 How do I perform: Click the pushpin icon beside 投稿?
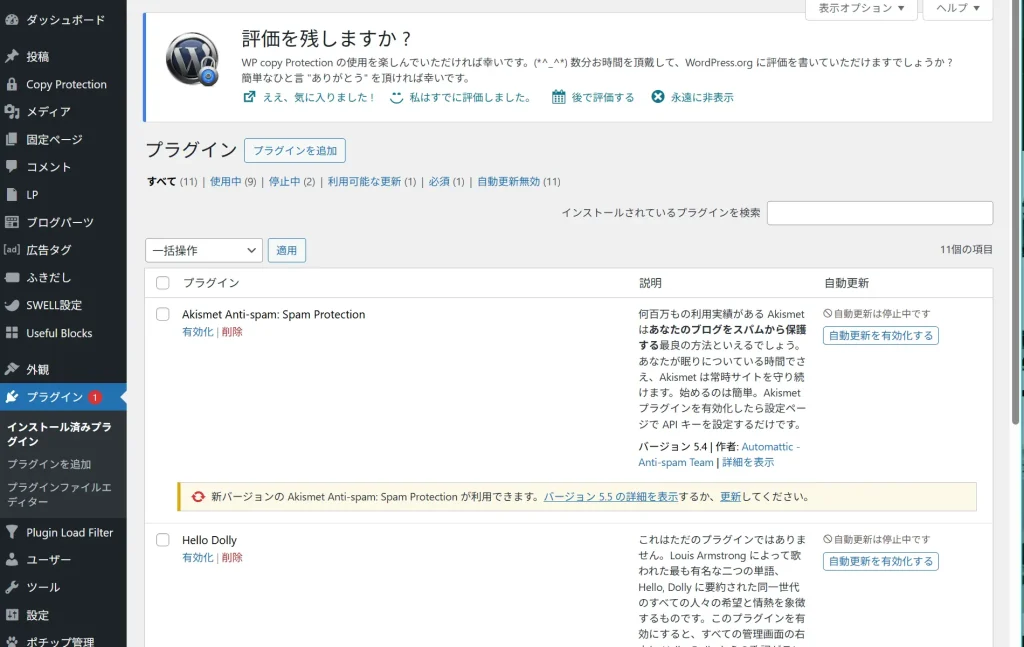coord(12,56)
